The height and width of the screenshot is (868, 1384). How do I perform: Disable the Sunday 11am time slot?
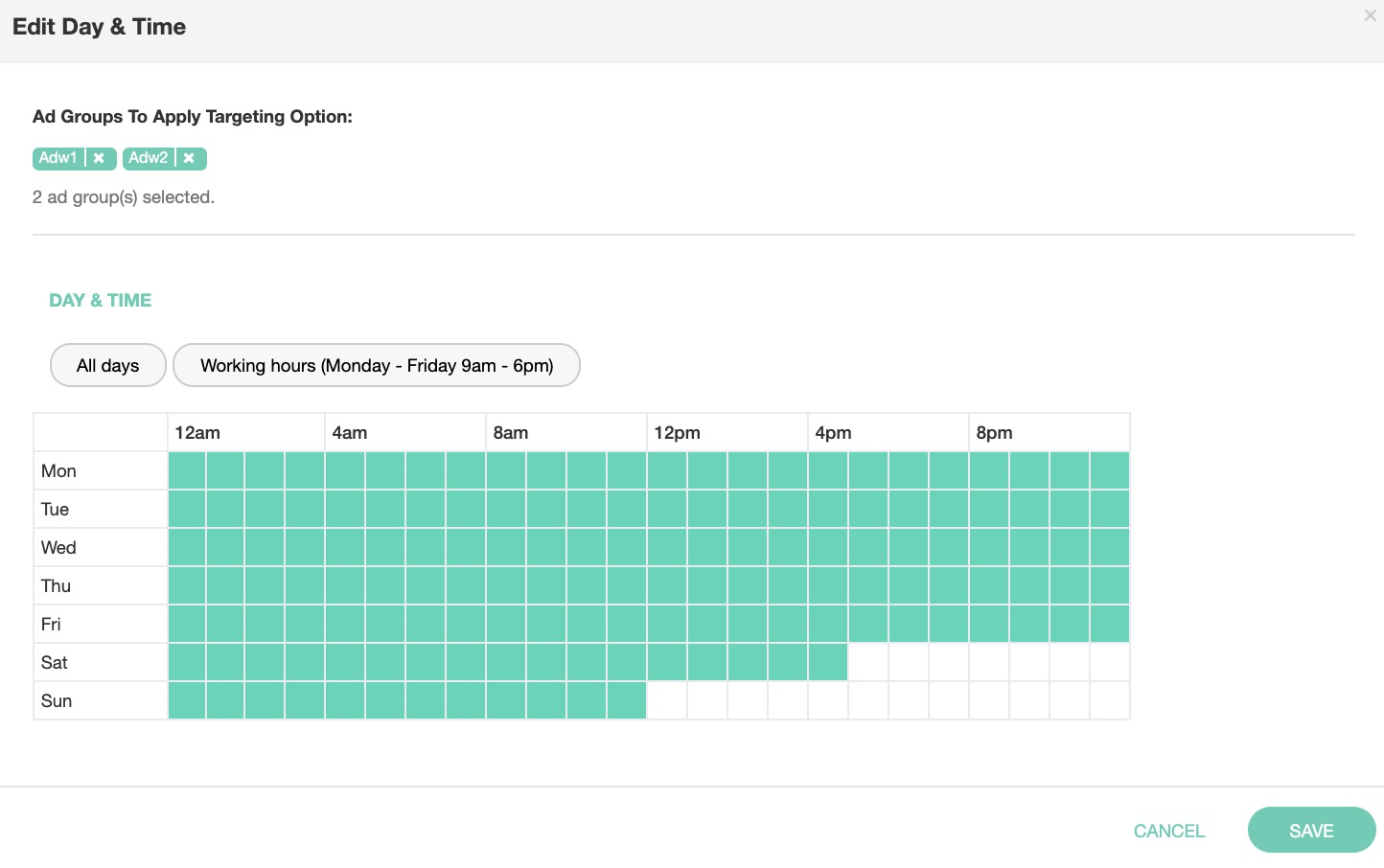click(627, 700)
